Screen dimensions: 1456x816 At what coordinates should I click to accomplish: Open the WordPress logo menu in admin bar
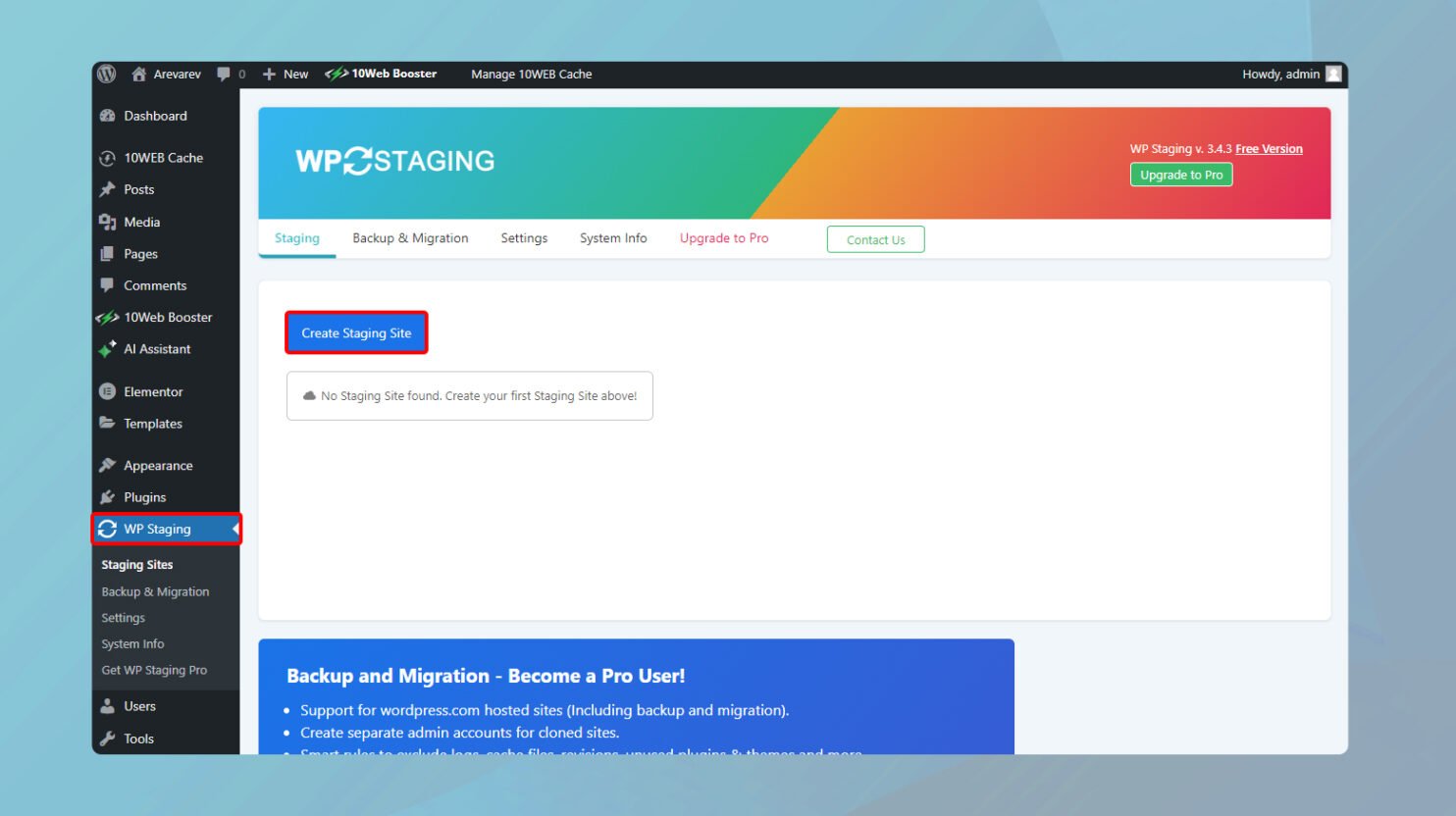click(106, 74)
